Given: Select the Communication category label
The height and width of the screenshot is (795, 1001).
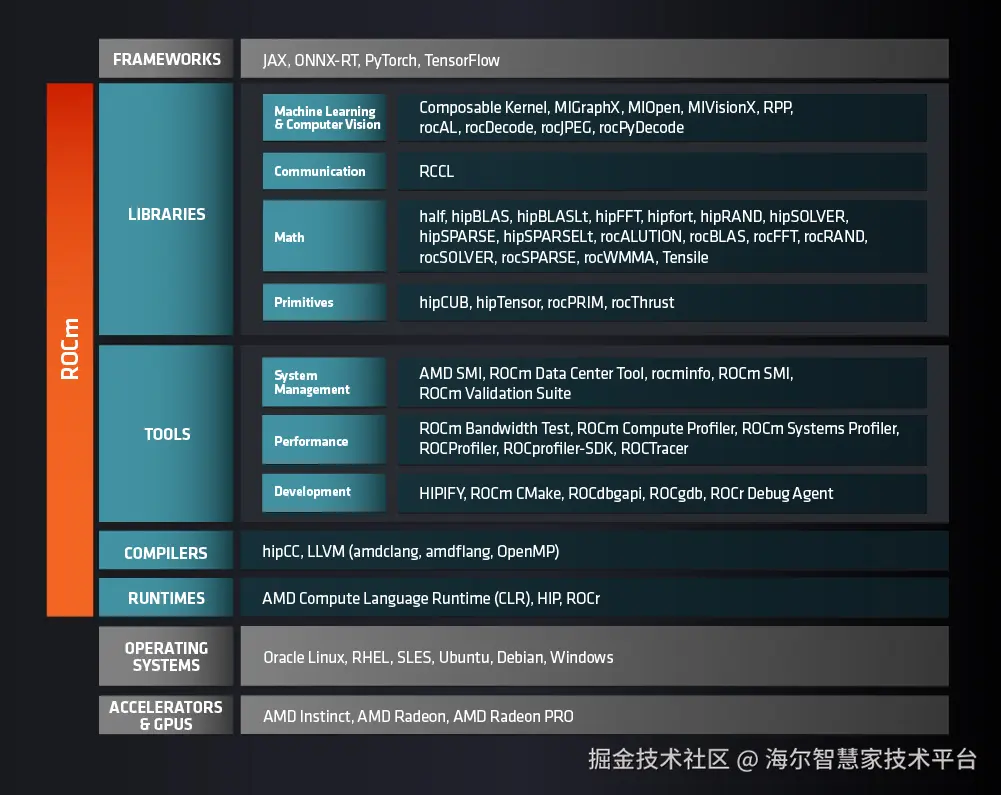Looking at the screenshot, I should click(x=324, y=171).
